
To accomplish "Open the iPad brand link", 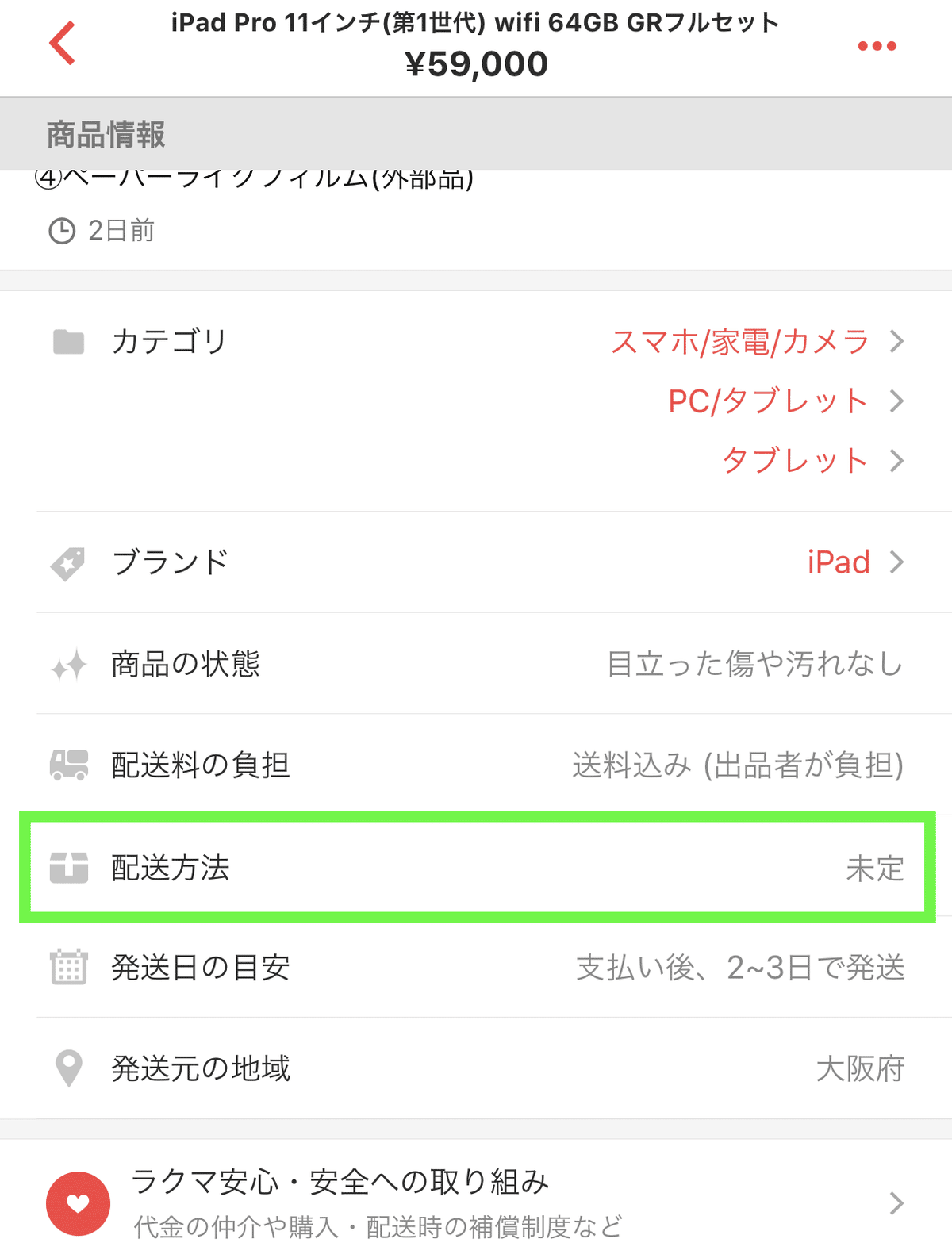I will (x=839, y=562).
